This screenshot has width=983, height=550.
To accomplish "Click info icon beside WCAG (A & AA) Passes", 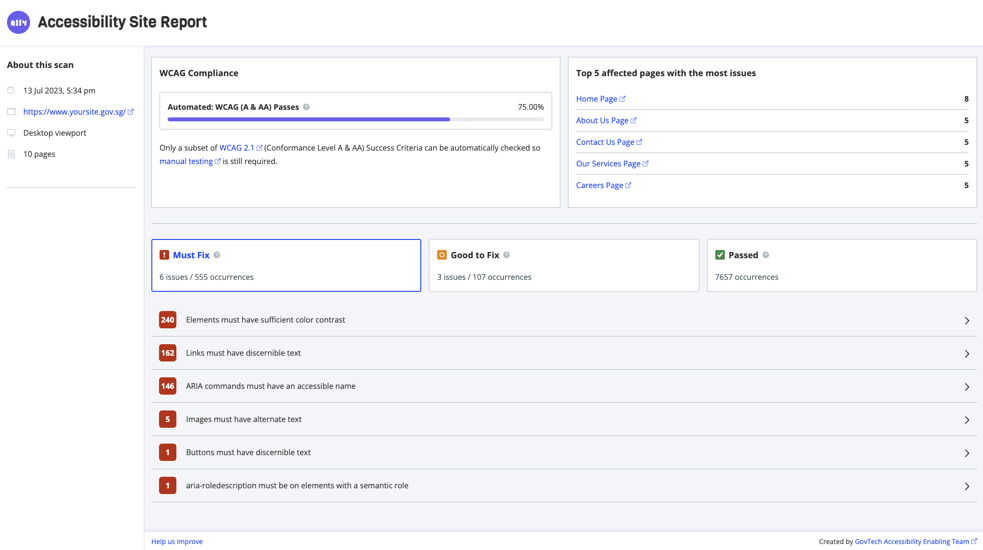I will point(307,107).
